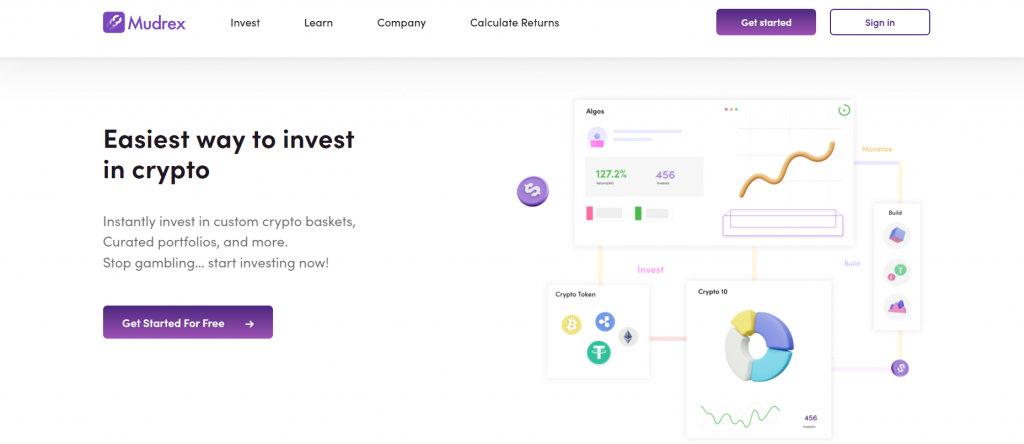Click the Bitcoin coin icon
The width and height of the screenshot is (1024, 444).
click(x=571, y=325)
